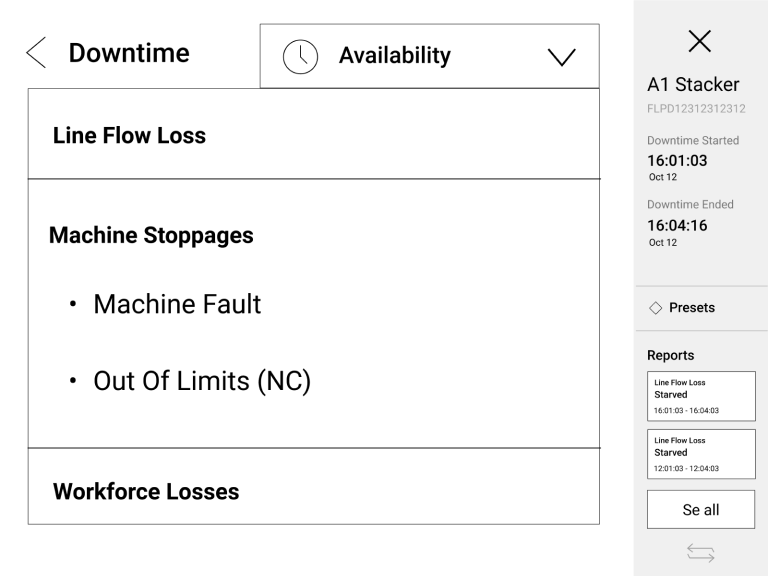The width and height of the screenshot is (768, 576).
Task: Expand the Availability dropdown chevron
Action: click(x=562, y=56)
